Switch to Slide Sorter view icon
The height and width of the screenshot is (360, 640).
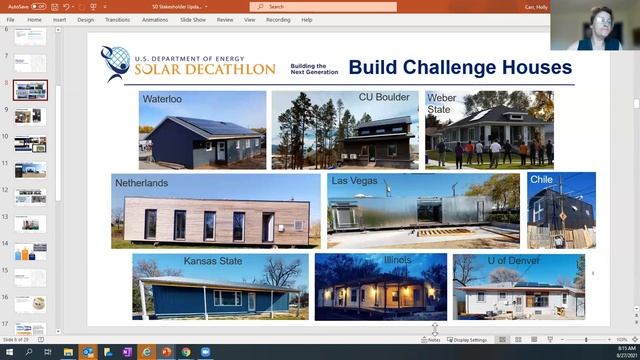(x=518, y=340)
